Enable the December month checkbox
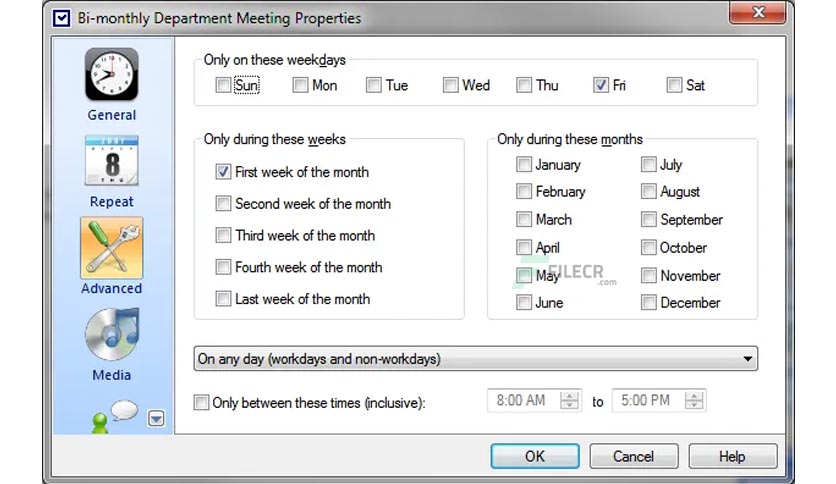 click(x=648, y=302)
